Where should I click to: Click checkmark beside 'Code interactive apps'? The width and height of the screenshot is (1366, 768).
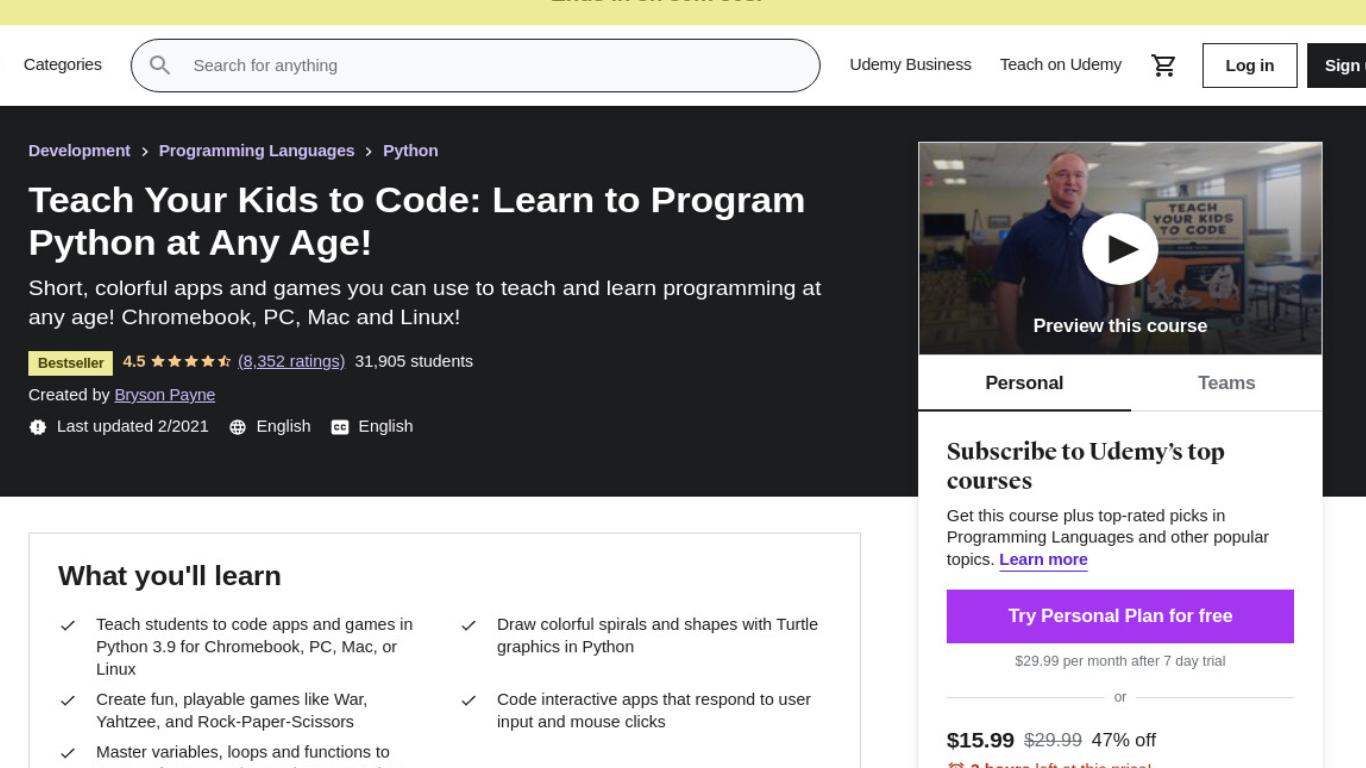point(468,701)
